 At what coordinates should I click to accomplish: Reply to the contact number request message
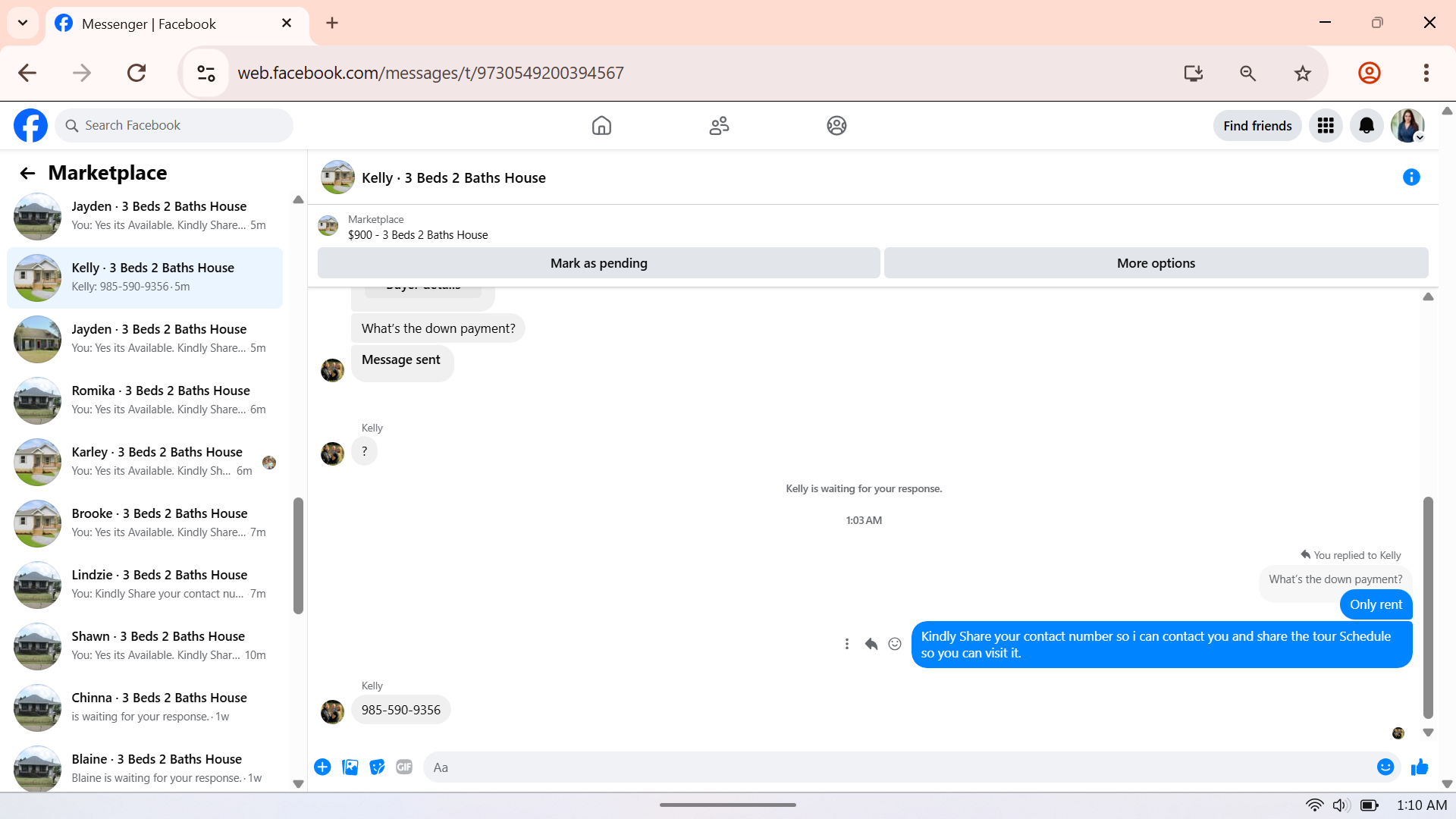(871, 644)
